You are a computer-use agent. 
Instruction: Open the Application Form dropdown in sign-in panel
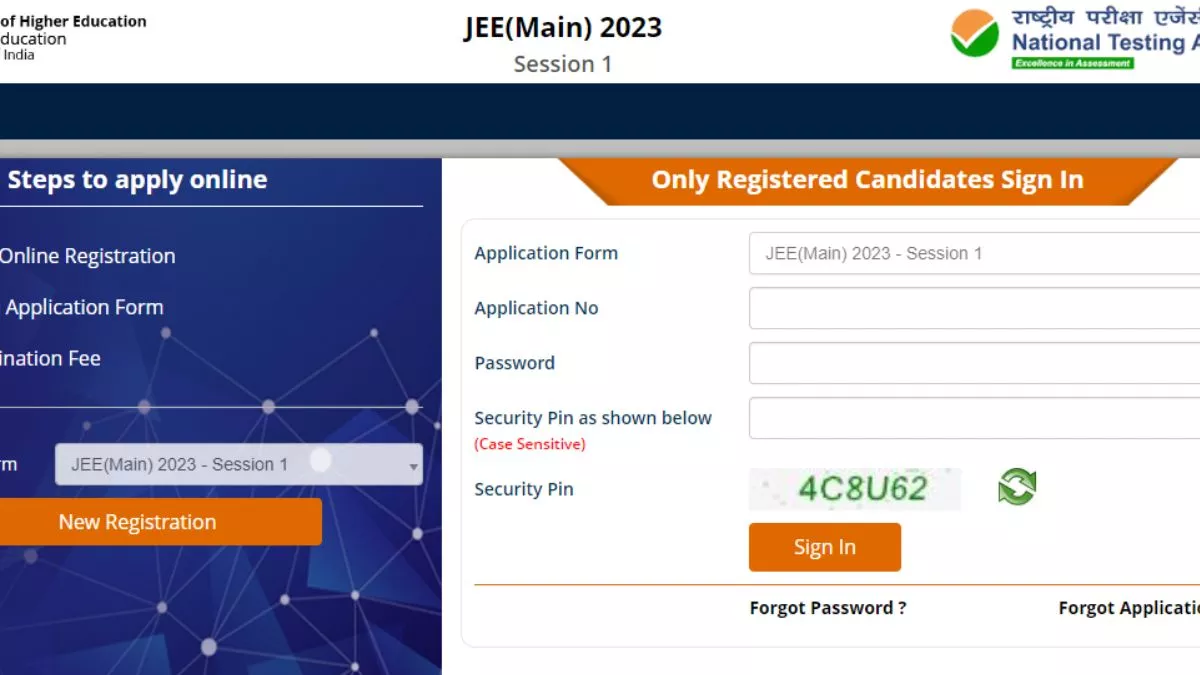(974, 253)
